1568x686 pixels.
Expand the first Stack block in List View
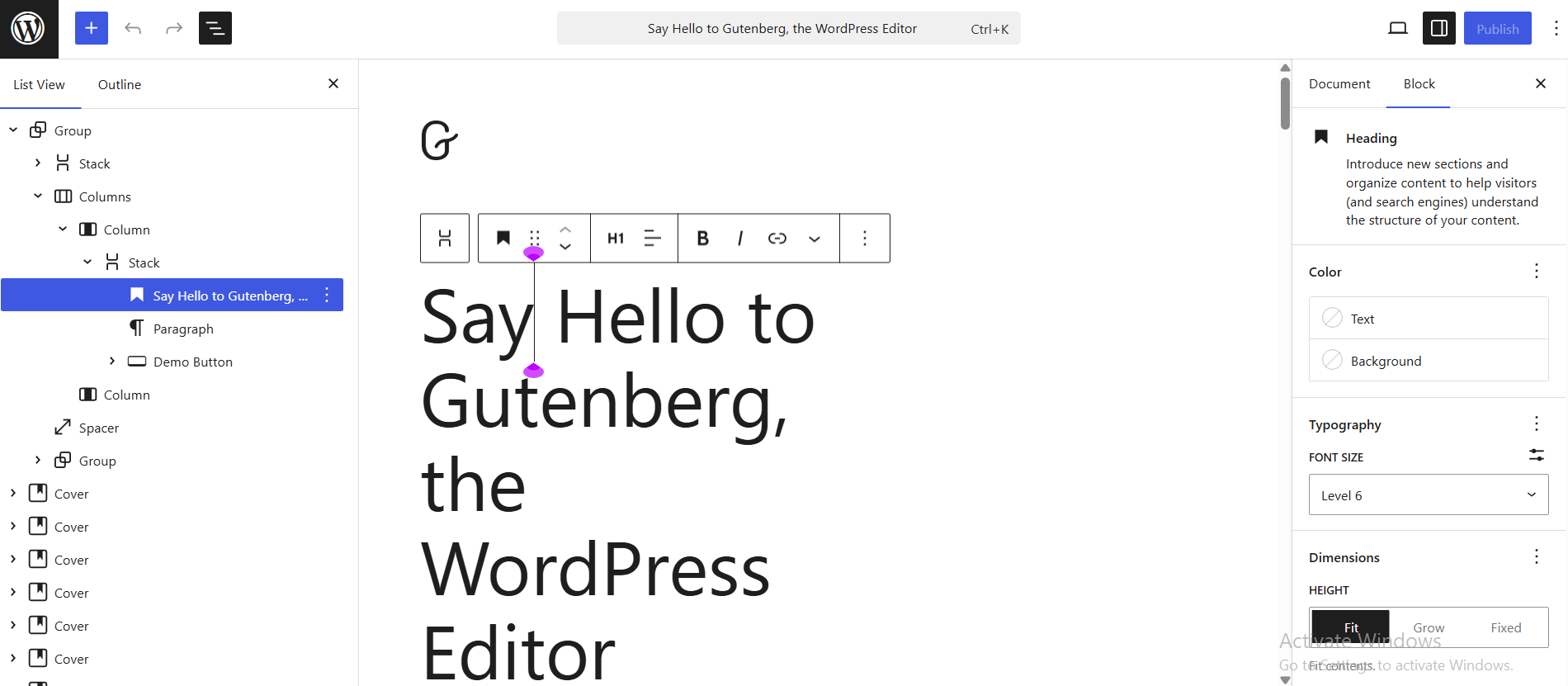point(38,163)
